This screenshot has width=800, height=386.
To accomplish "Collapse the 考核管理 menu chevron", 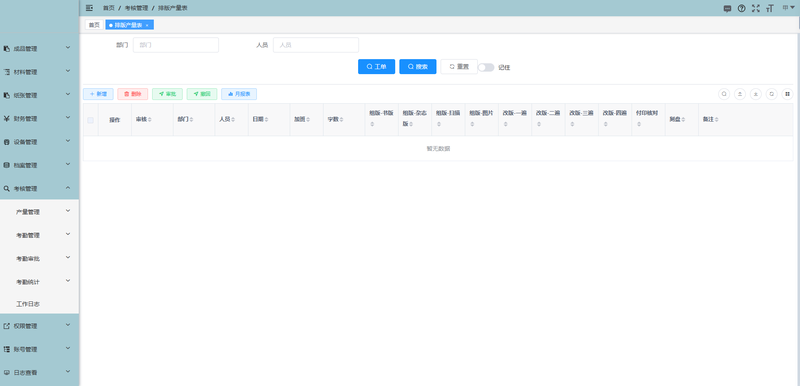I will (x=68, y=188).
